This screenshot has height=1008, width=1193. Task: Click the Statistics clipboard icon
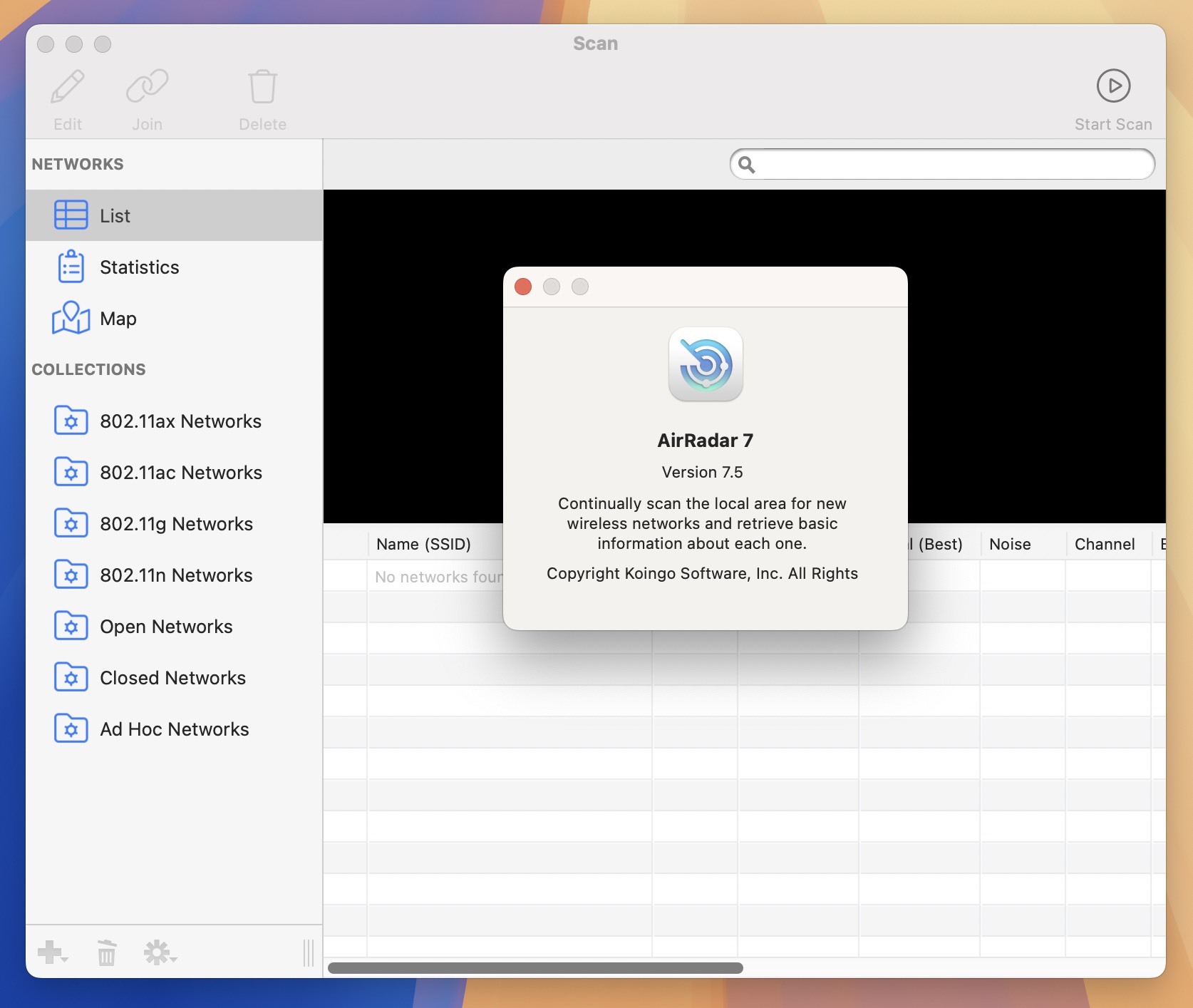(71, 267)
